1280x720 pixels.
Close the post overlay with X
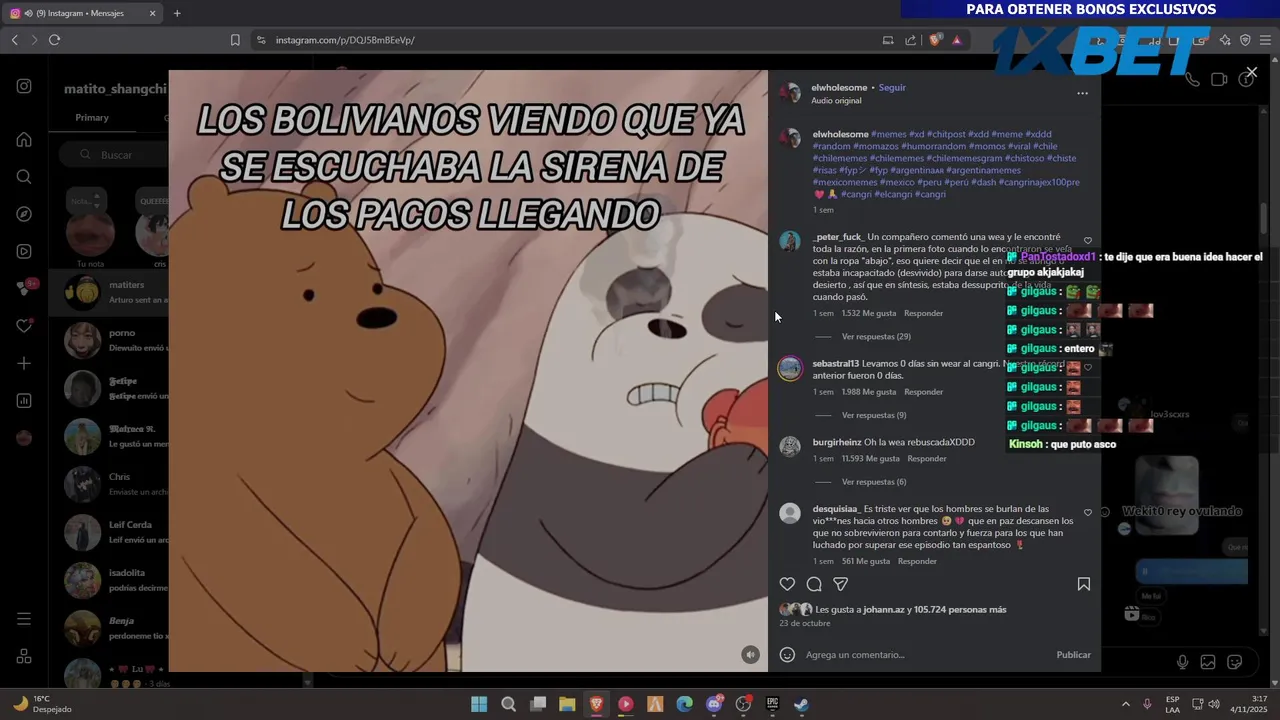(x=1252, y=73)
